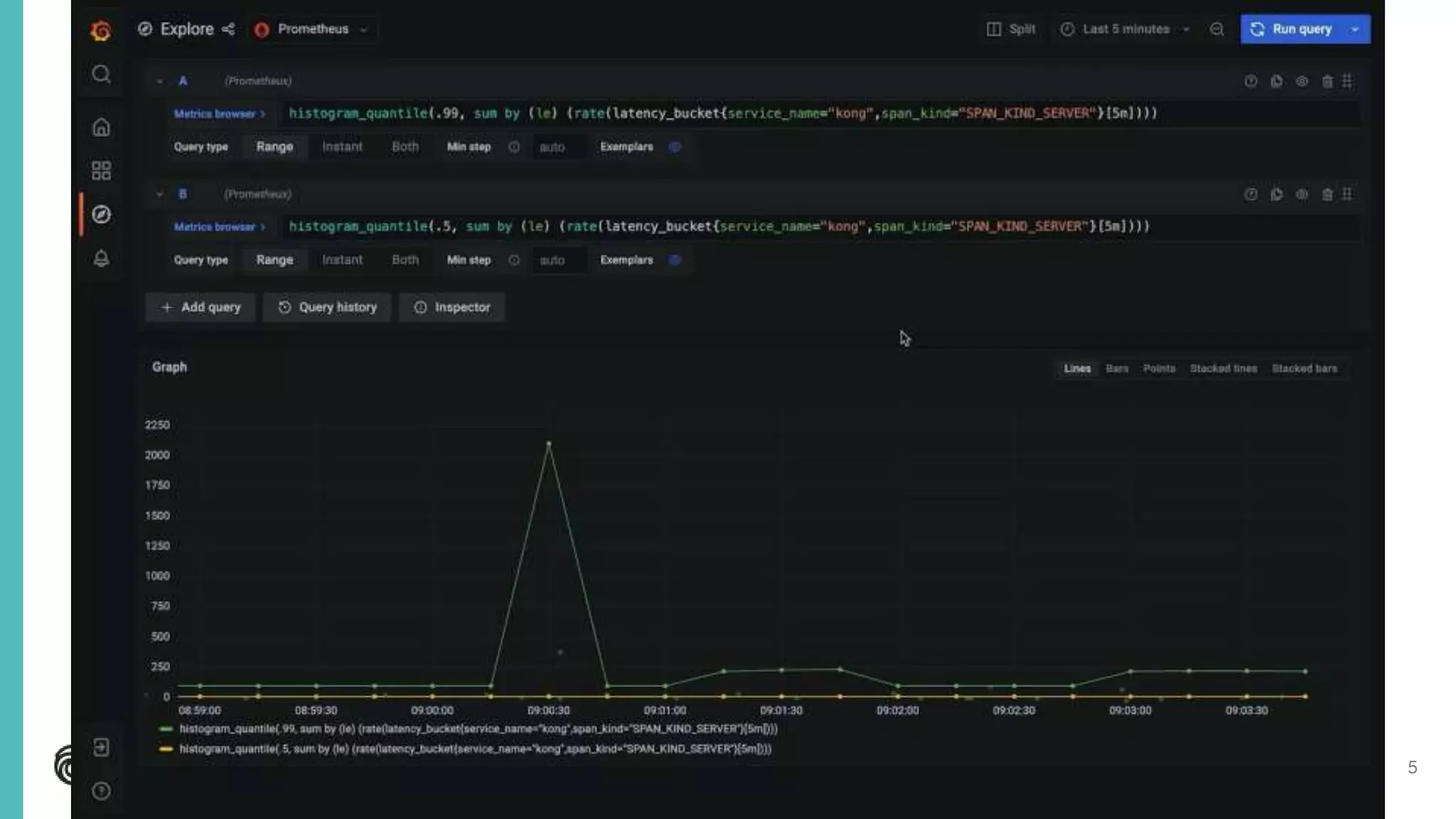Viewport: 1456px width, 819px height.
Task: Open the Prometheus data source dropdown
Action: pyautogui.click(x=312, y=29)
